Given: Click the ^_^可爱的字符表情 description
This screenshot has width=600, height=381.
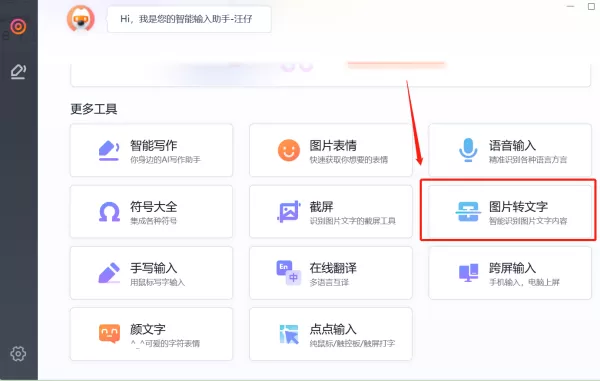Looking at the screenshot, I should pyautogui.click(x=165, y=344).
